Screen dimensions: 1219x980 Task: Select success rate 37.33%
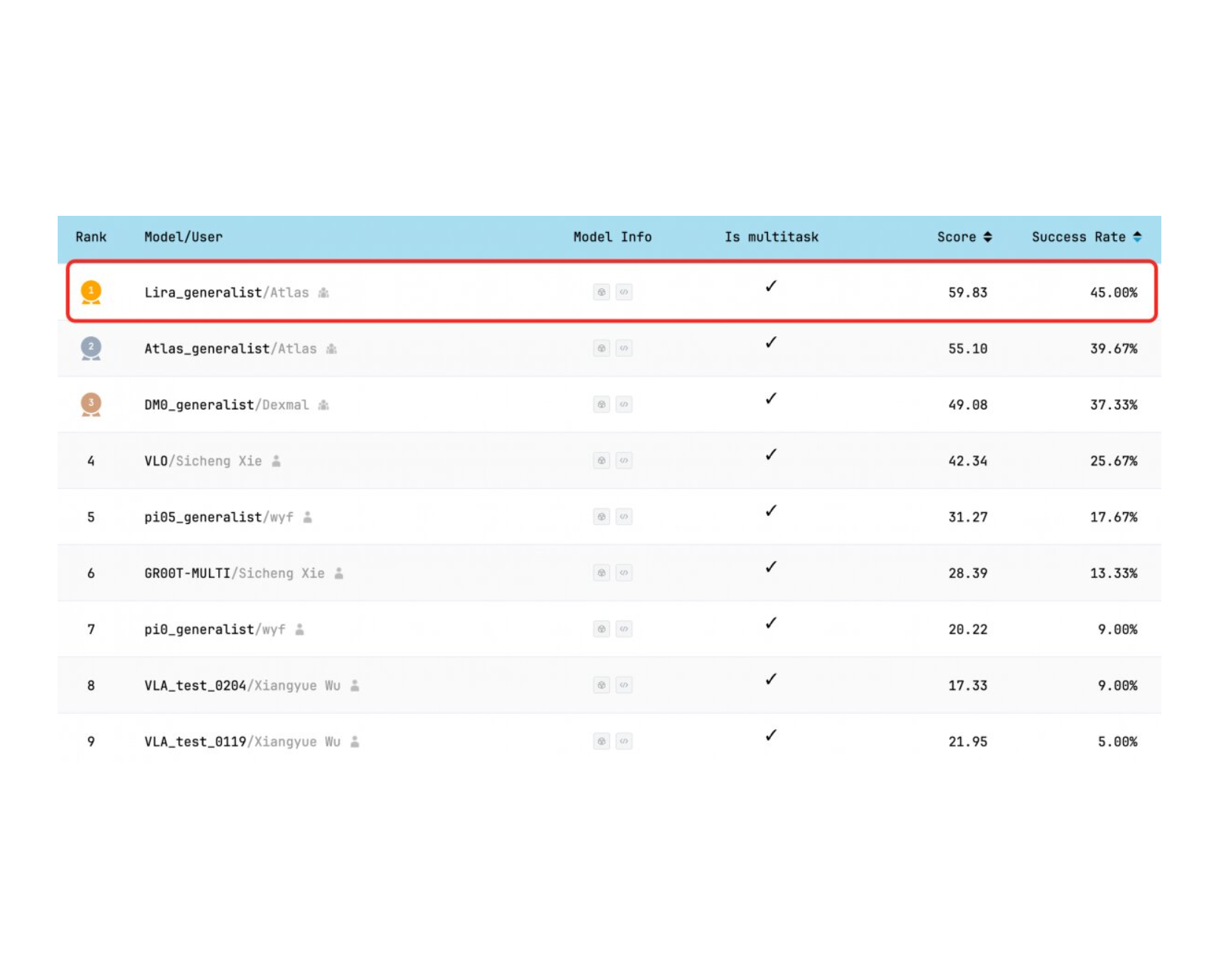pyautogui.click(x=1114, y=405)
